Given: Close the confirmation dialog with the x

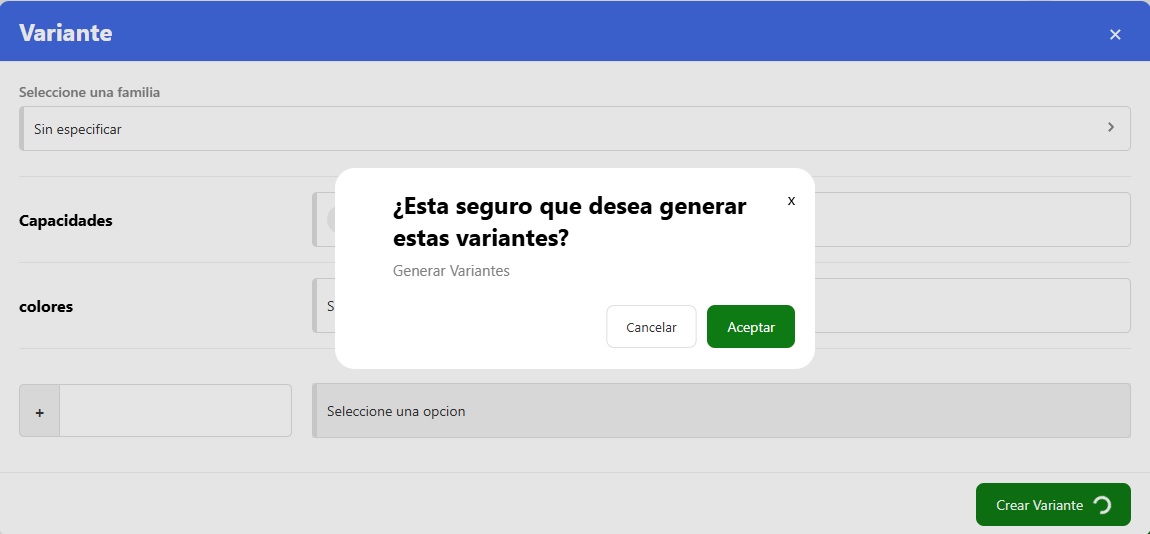Looking at the screenshot, I should tap(791, 201).
